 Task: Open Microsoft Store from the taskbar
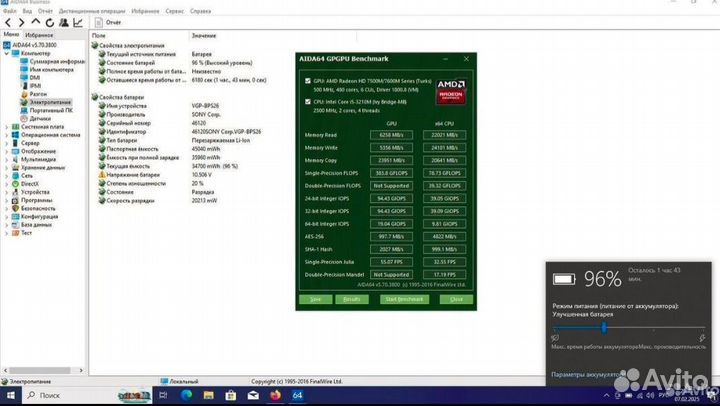231,395
